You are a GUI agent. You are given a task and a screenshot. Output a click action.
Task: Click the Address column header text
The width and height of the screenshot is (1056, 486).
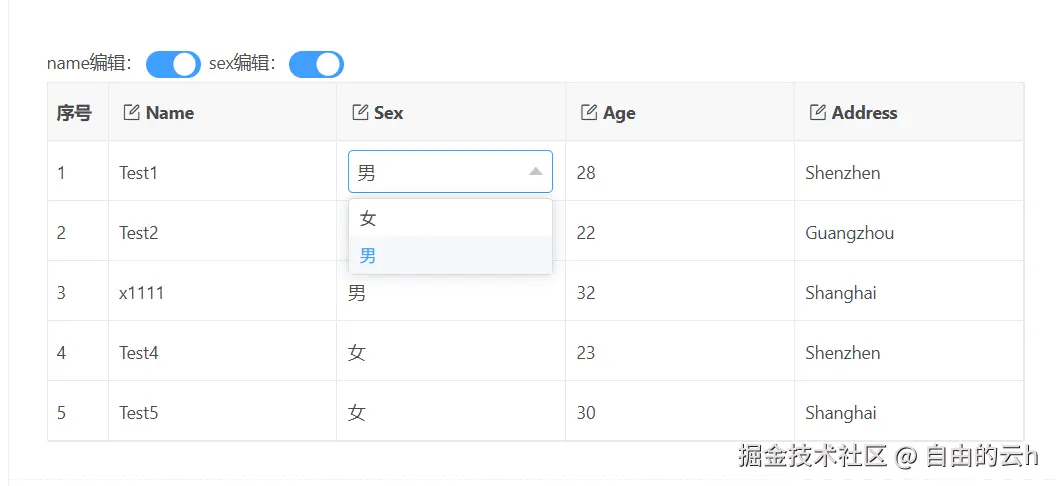(x=864, y=112)
